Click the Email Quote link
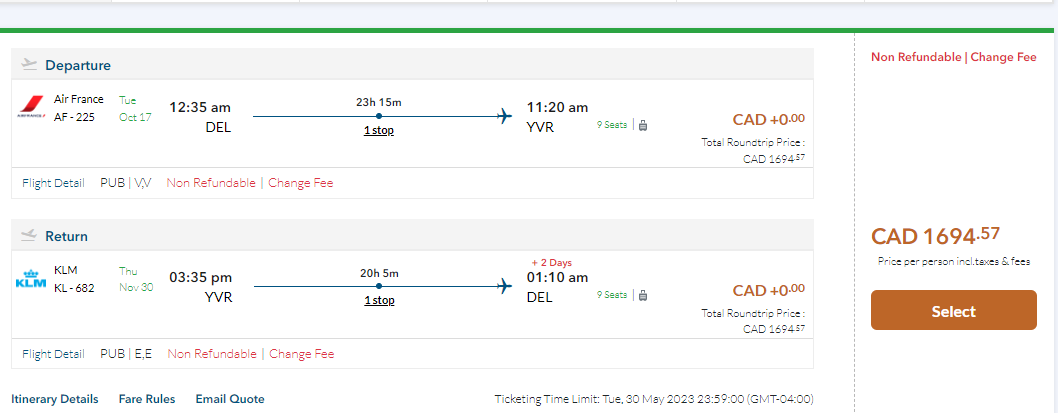The width and height of the screenshot is (1058, 413). pyautogui.click(x=230, y=399)
